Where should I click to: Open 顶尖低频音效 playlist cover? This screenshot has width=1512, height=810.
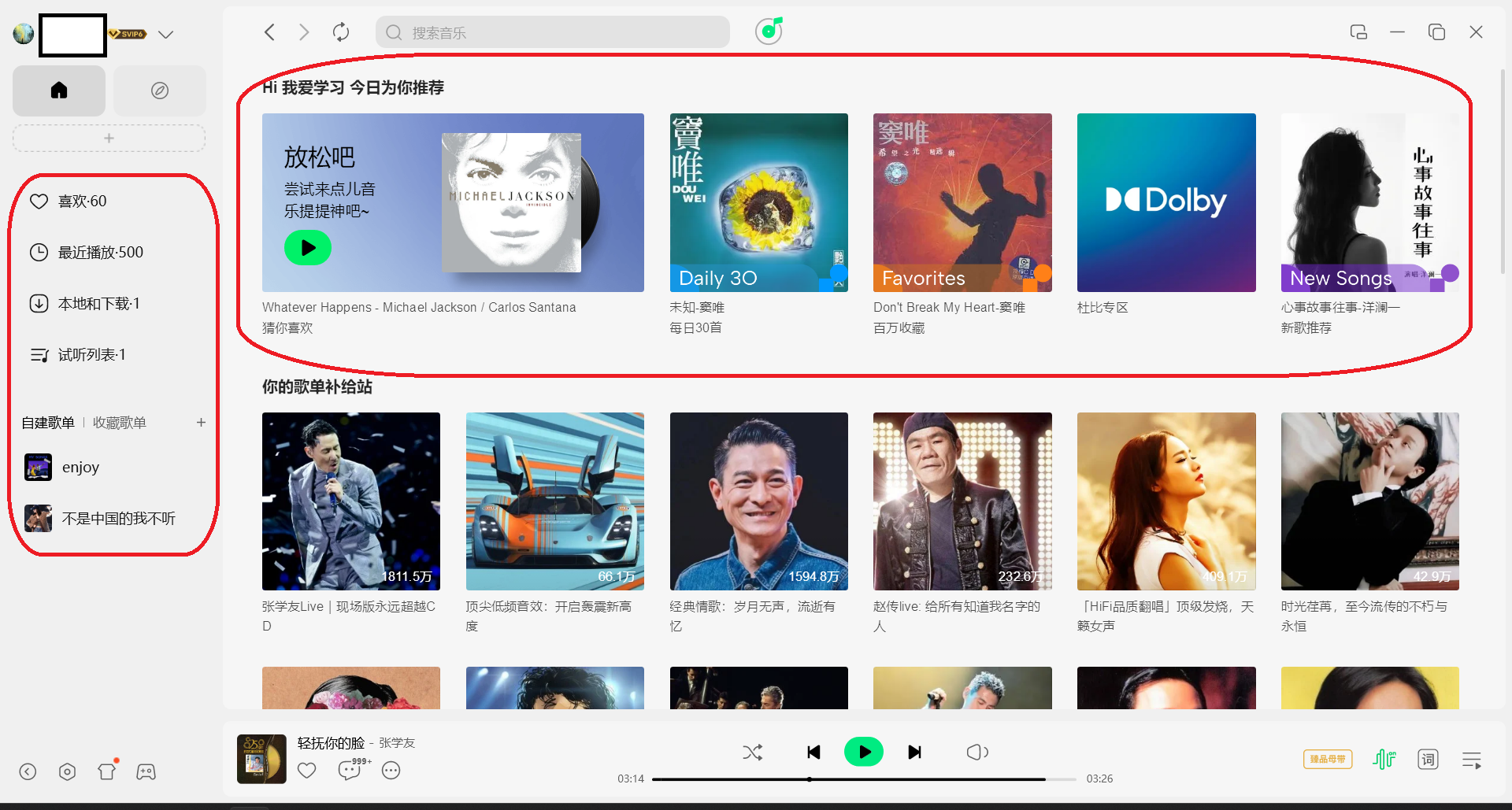pyautogui.click(x=555, y=501)
